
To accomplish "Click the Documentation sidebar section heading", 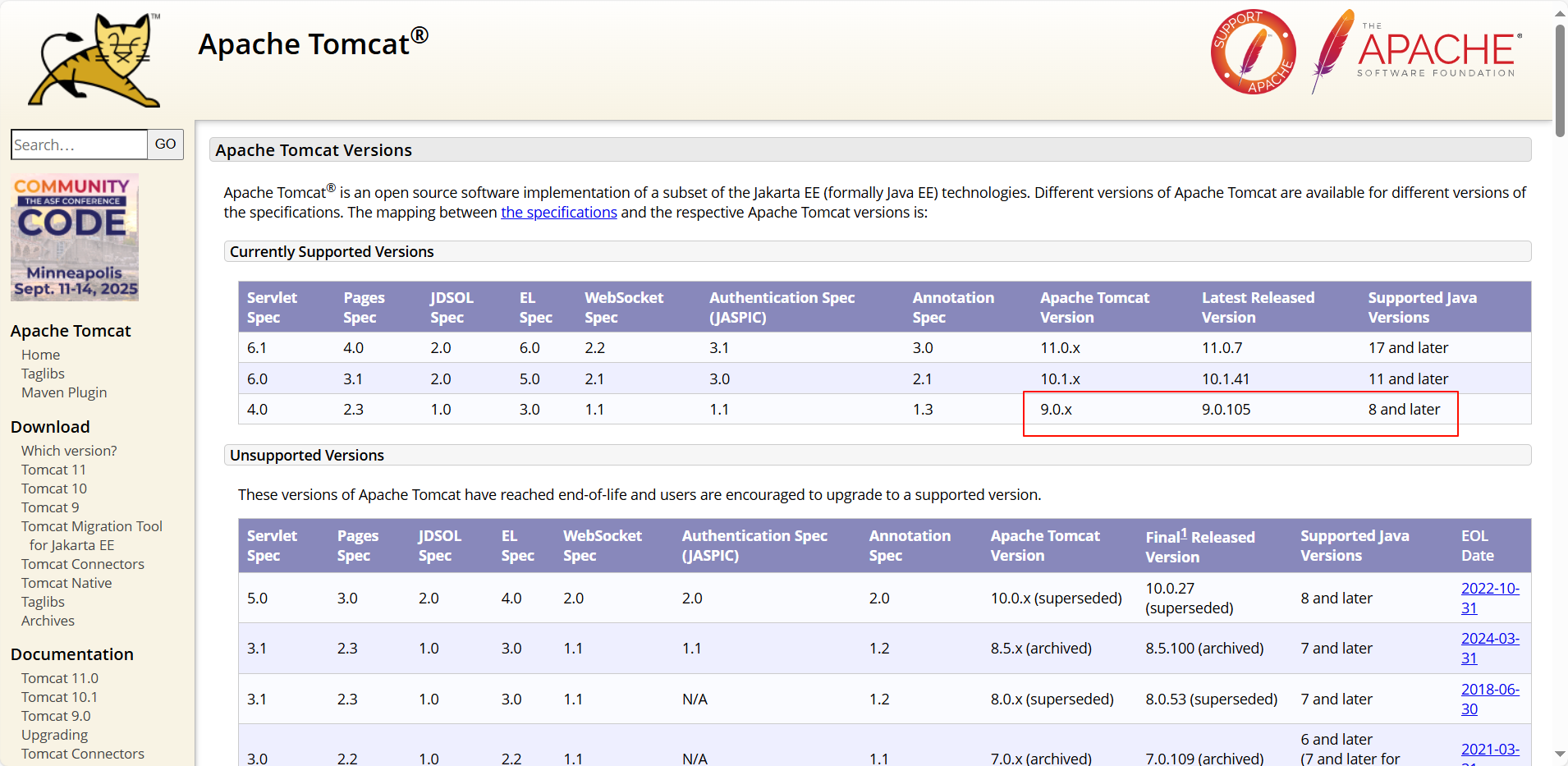I will click(x=72, y=654).
